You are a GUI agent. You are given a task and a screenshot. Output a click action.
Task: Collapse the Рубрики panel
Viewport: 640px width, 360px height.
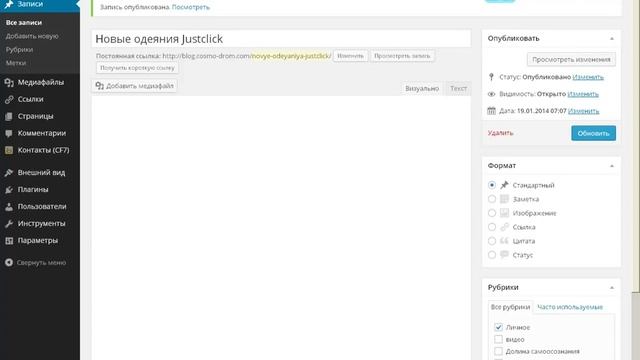tap(612, 288)
